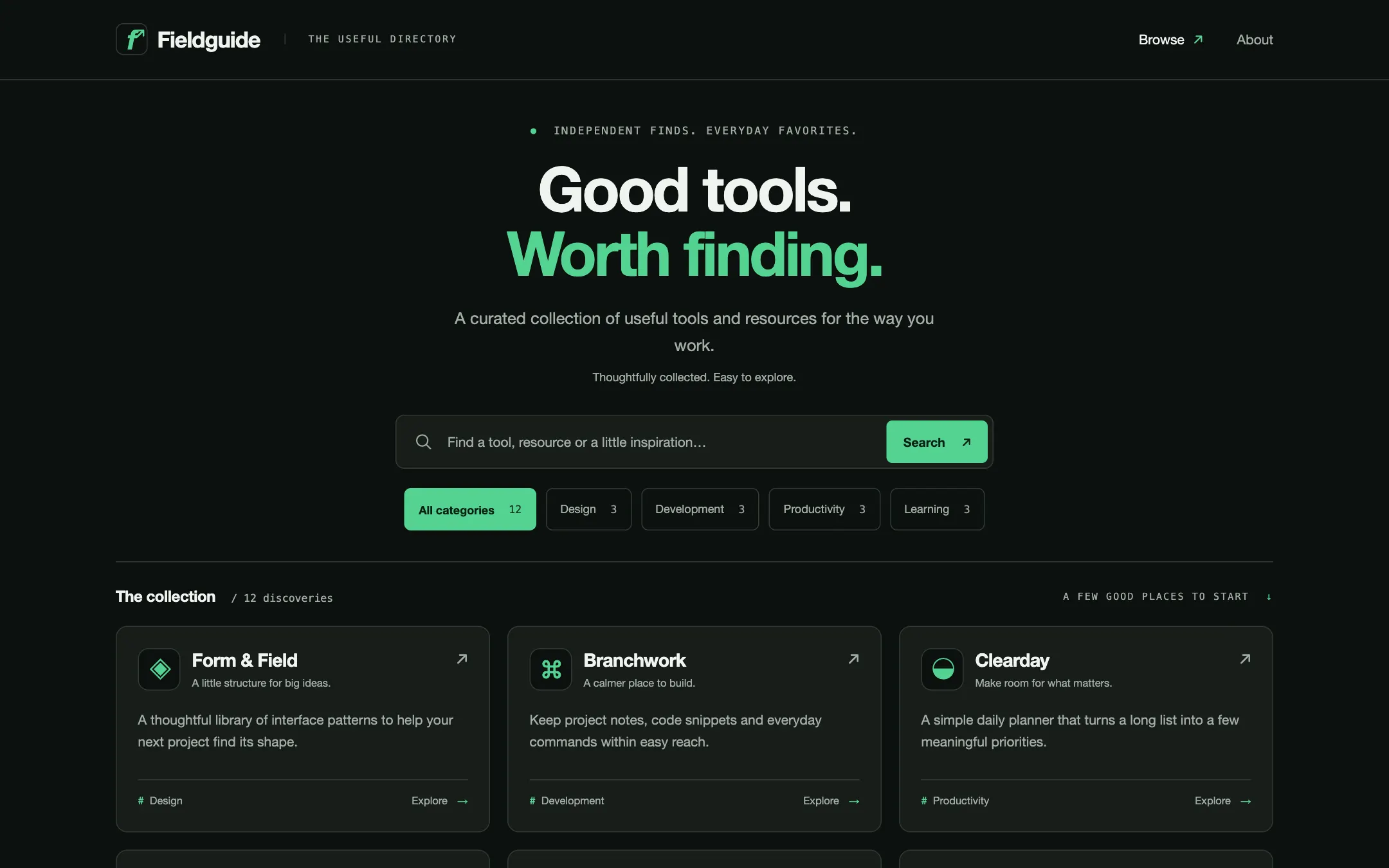The image size is (1389, 868).
Task: Click 'The collection' heading
Action: coord(165,597)
